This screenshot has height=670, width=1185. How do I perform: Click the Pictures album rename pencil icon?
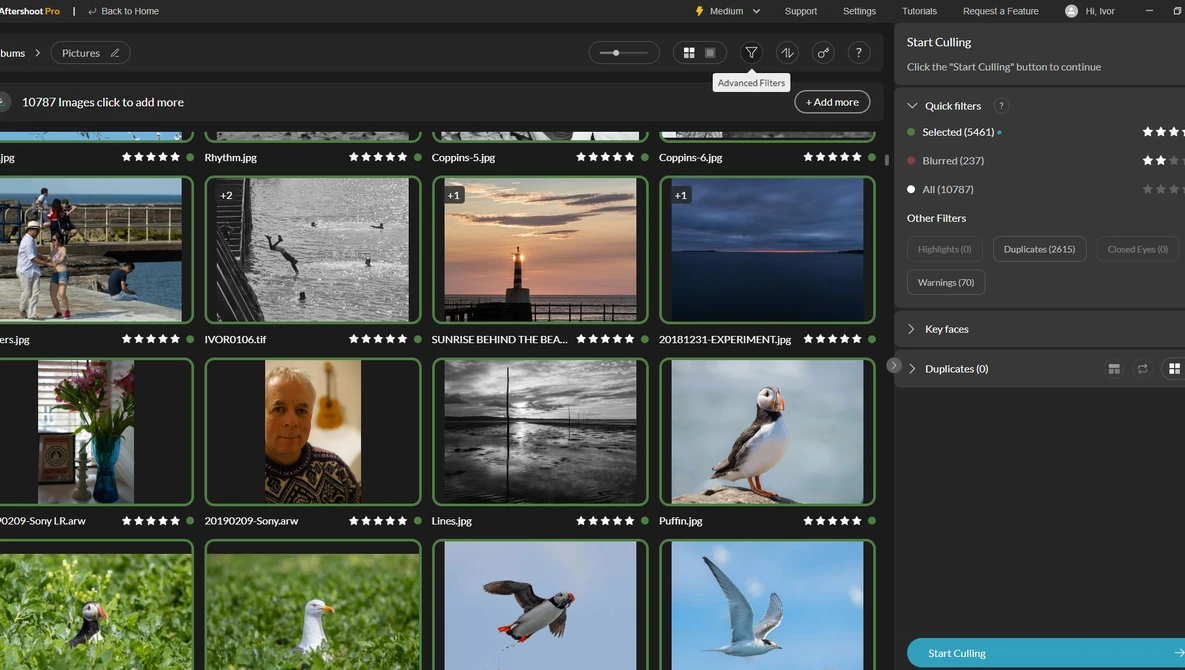pos(115,53)
